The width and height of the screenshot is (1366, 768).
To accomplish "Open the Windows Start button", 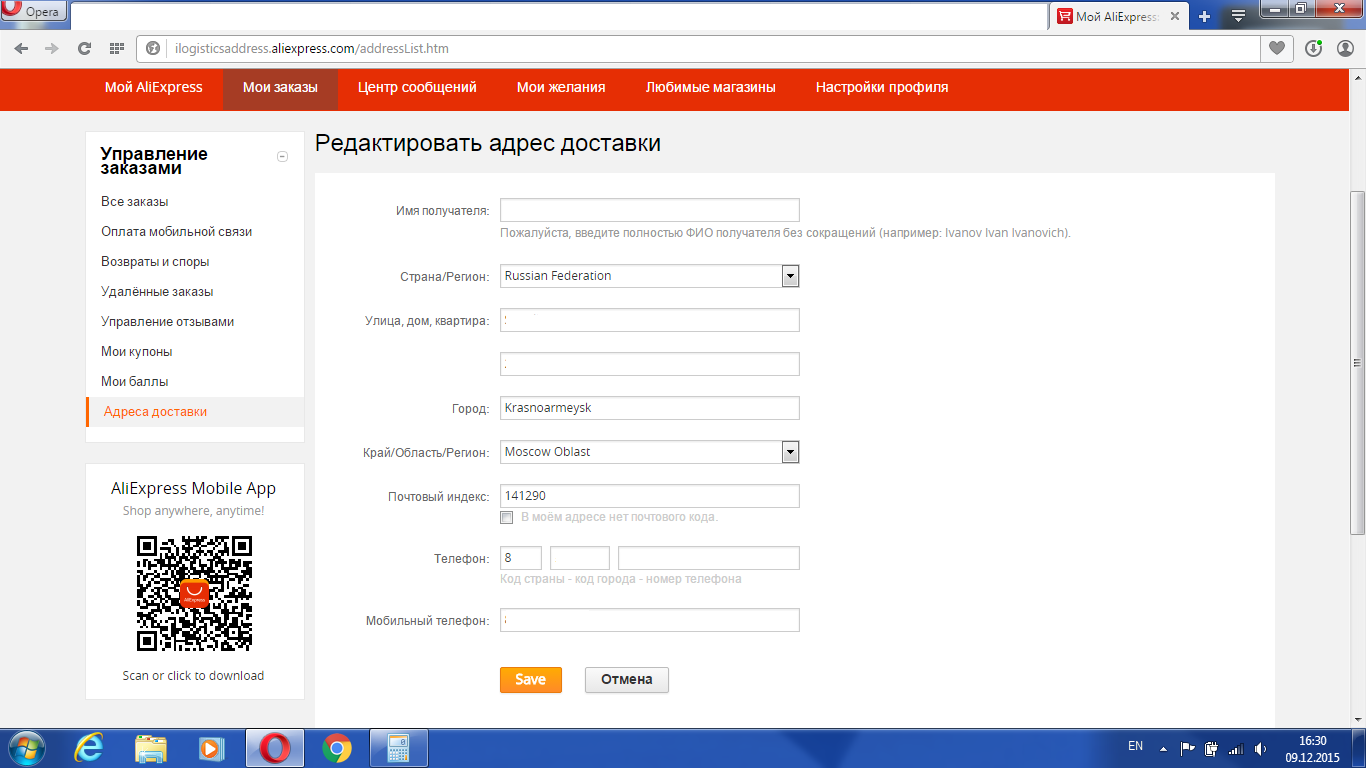I will coord(27,748).
